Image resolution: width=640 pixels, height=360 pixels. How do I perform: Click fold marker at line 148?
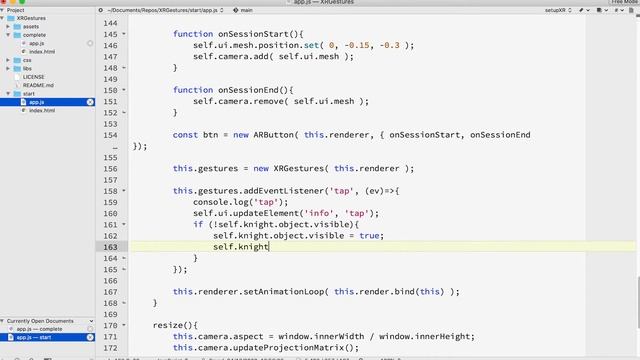pos(124,68)
